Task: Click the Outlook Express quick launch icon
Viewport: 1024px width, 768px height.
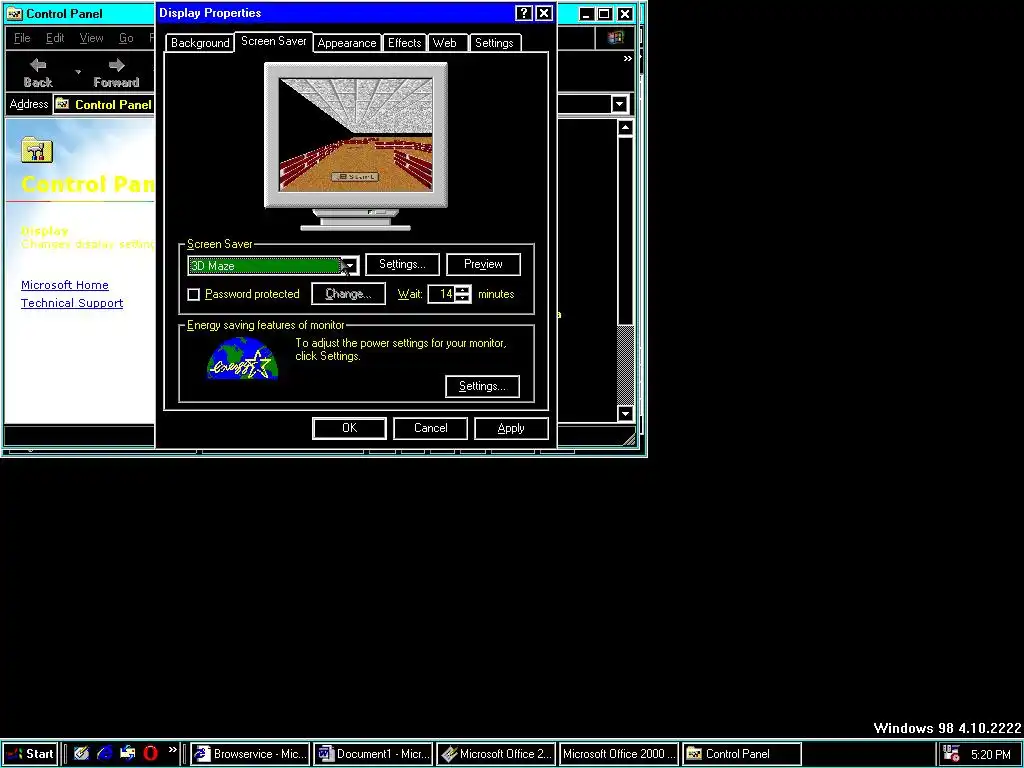Action: [x=127, y=754]
